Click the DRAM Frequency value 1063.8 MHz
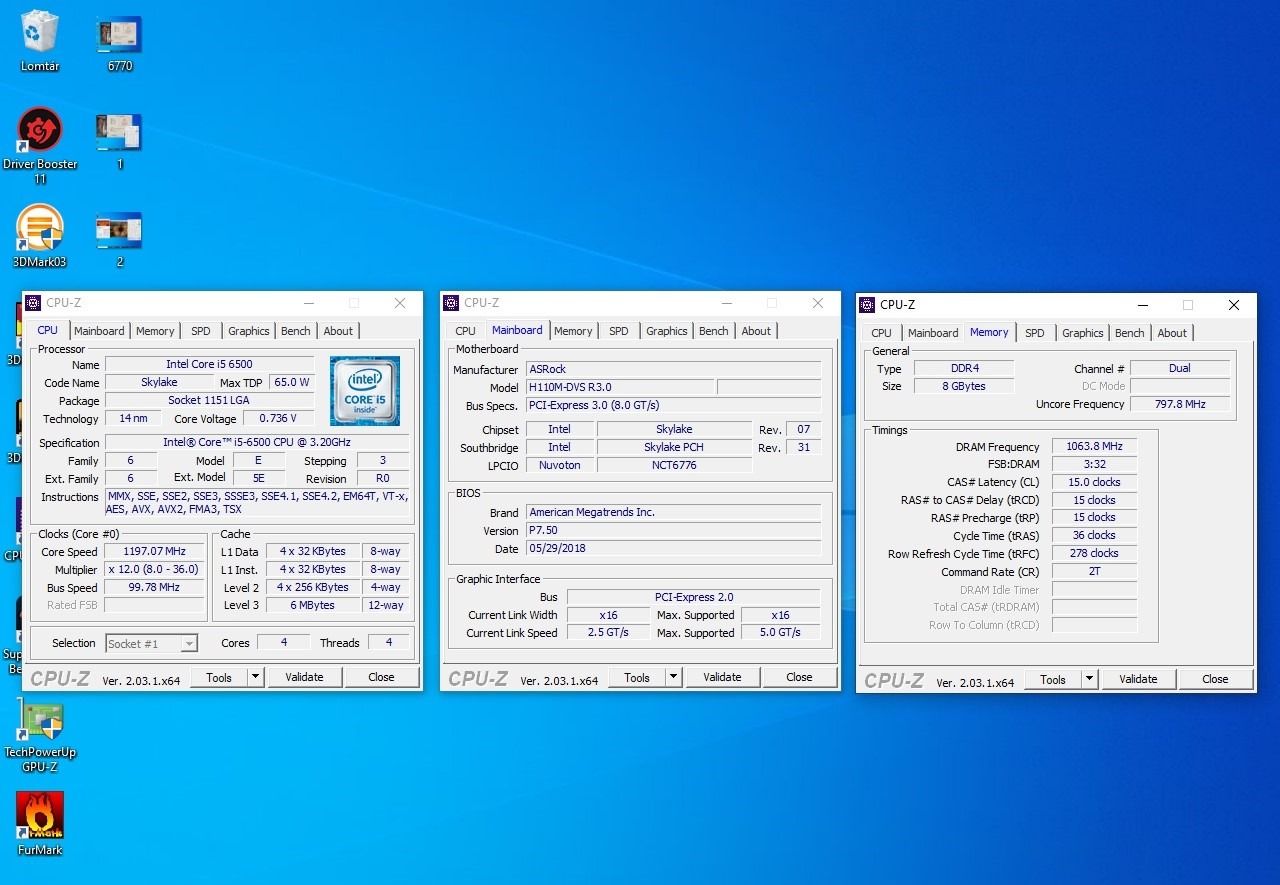This screenshot has width=1280, height=885. pos(1094,447)
